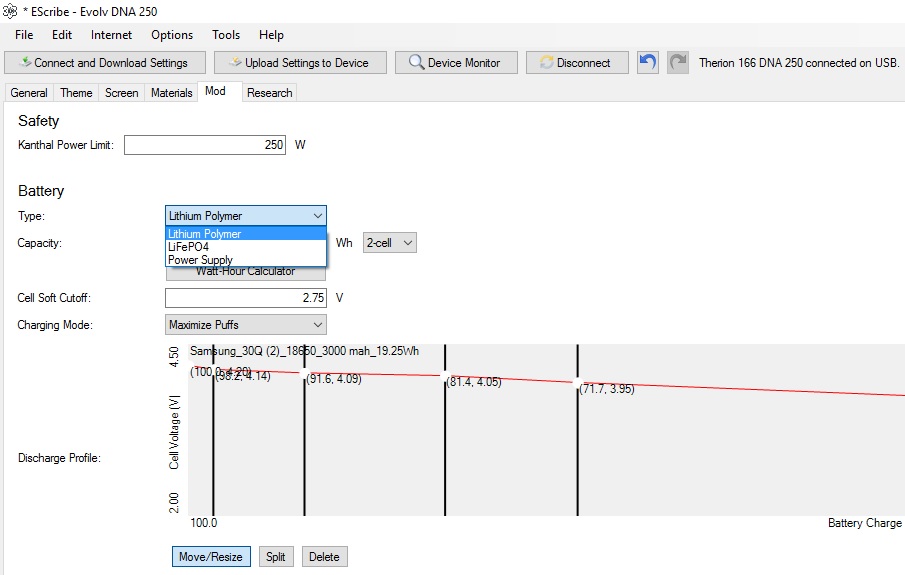Viewport: 905px width, 575px height.
Task: Switch to the Research tab
Action: pyautogui.click(x=269, y=93)
